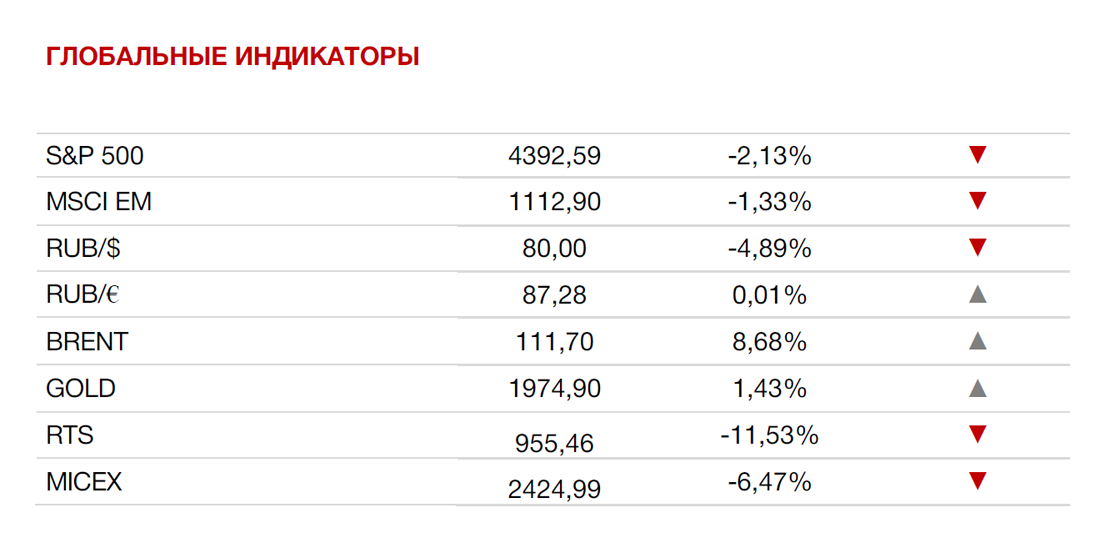This screenshot has width=1100, height=538.
Task: Click the RTS change -11,53%
Action: click(x=769, y=436)
